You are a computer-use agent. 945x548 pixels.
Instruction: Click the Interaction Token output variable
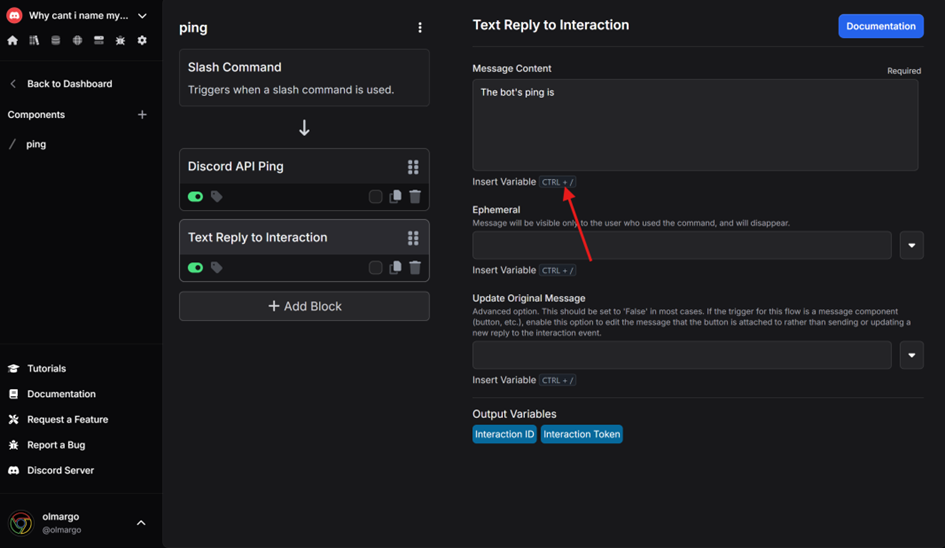[582, 434]
